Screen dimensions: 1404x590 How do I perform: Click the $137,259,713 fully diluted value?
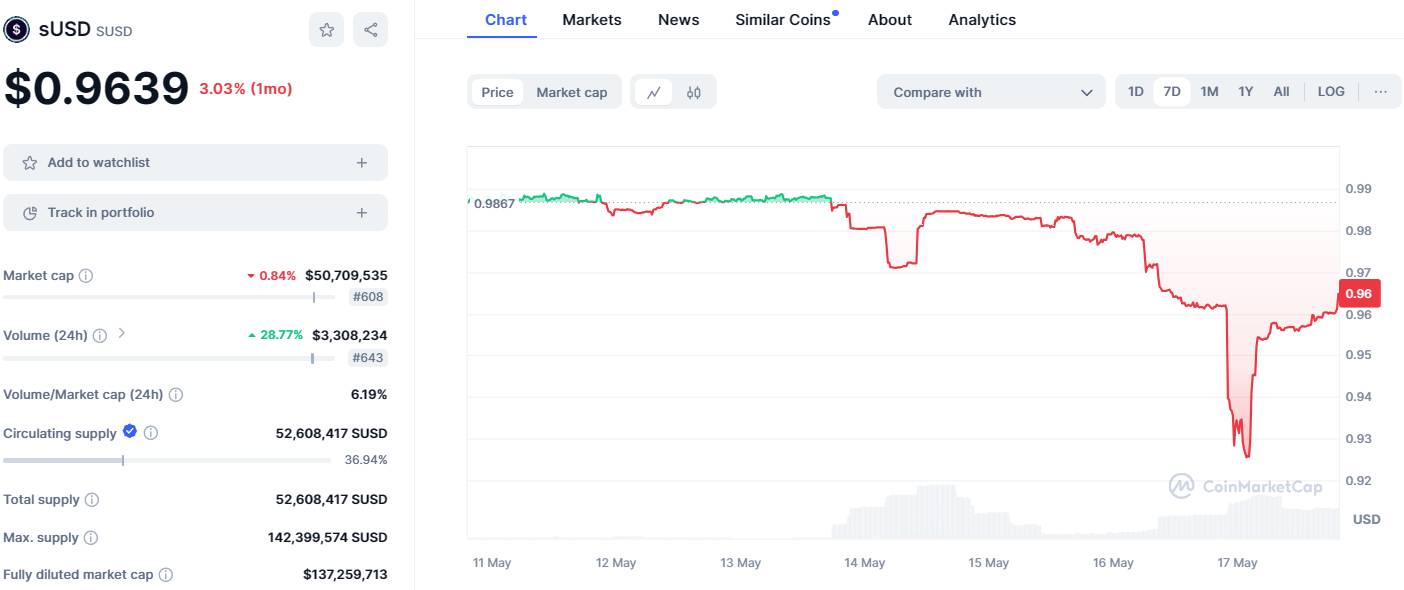tap(345, 574)
